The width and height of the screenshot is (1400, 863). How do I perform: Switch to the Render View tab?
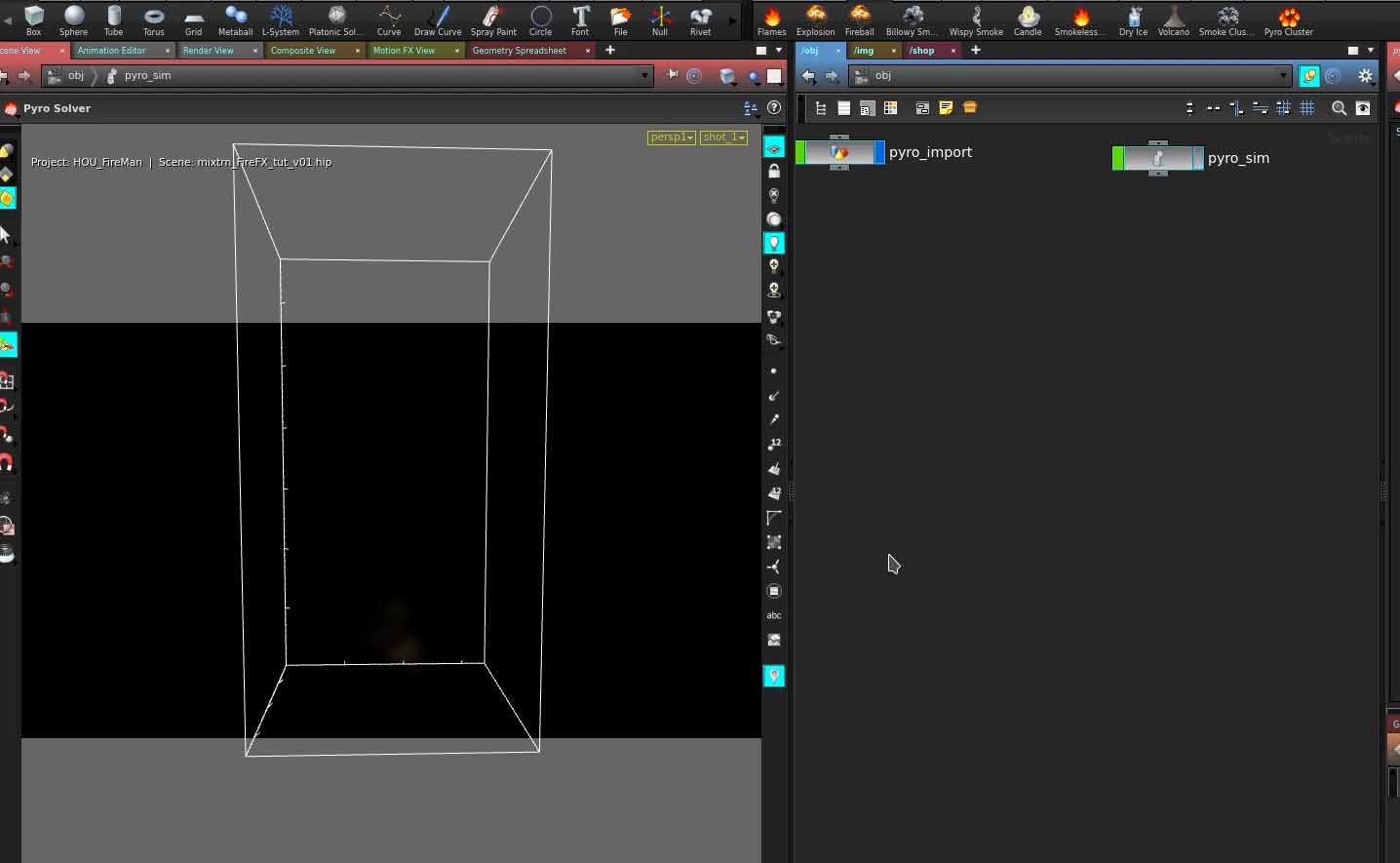209,51
